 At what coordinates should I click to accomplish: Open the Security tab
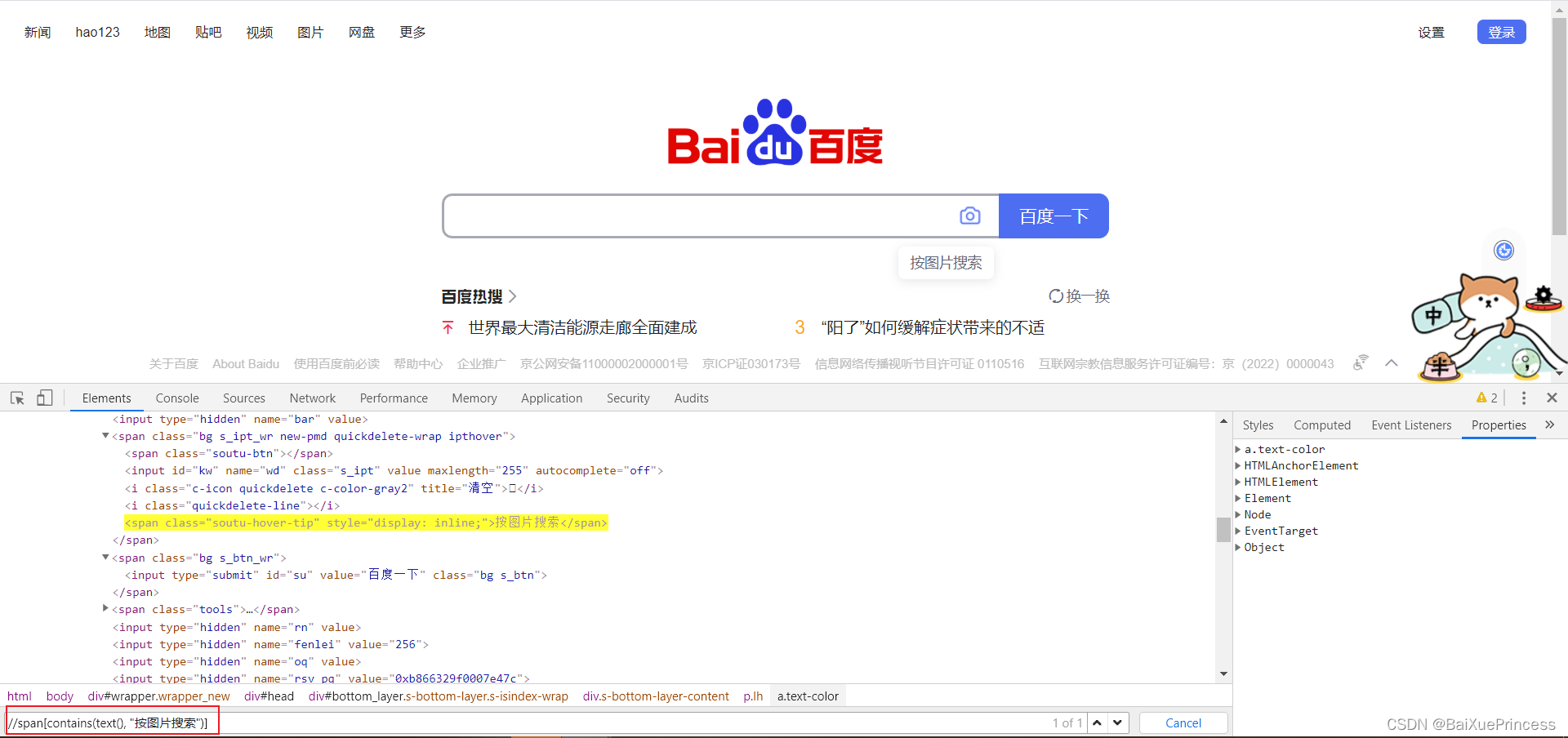(x=628, y=398)
